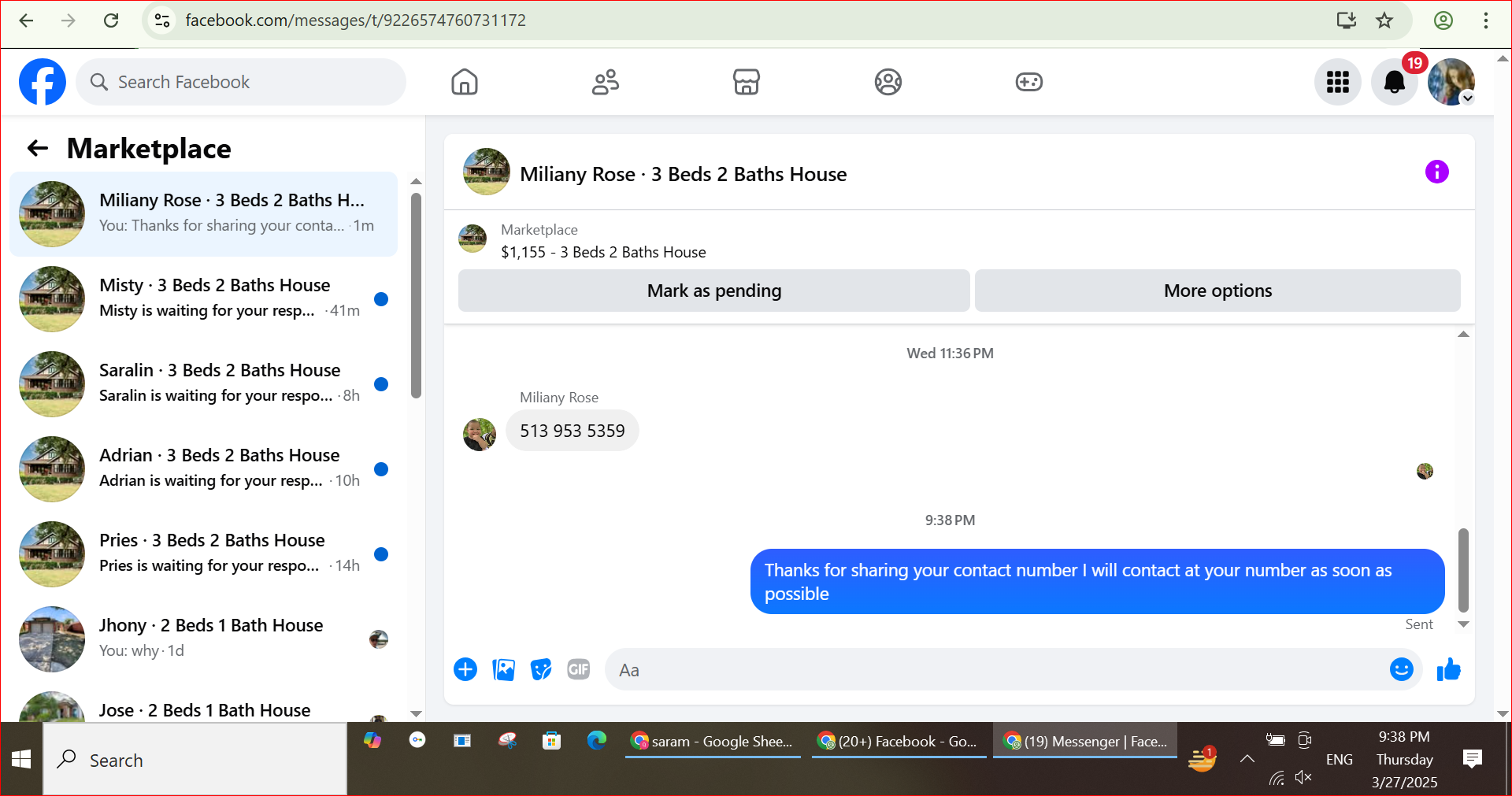Click the back arrow beside Marketplace
The image size is (1512, 796).
point(38,148)
